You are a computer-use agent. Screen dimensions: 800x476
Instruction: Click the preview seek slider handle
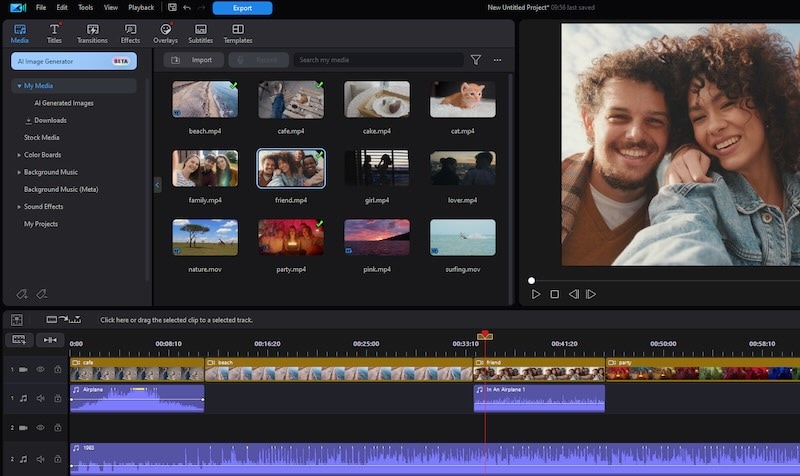[x=532, y=281]
